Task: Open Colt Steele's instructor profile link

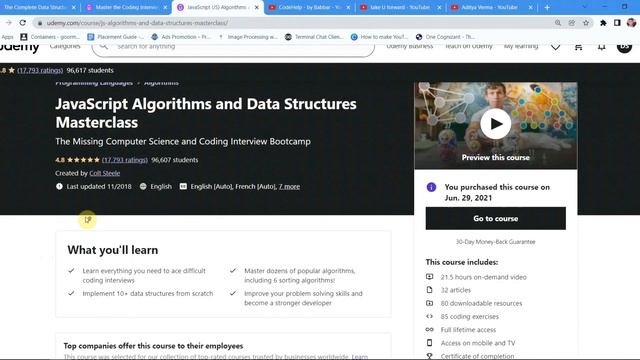Action: 104,173
